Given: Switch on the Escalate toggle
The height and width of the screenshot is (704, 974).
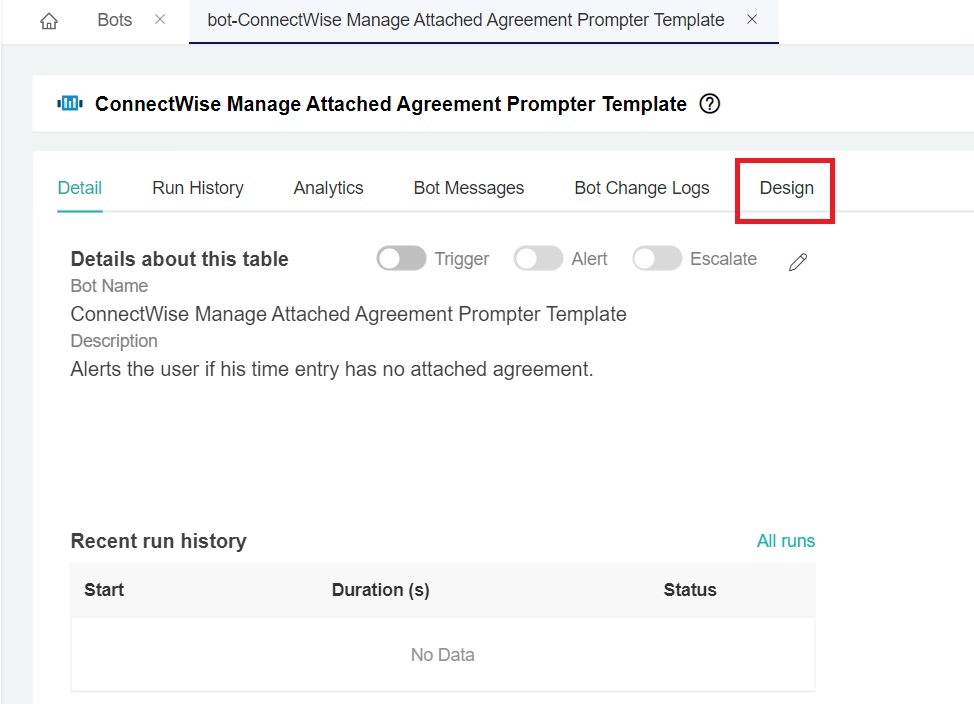Looking at the screenshot, I should coord(657,259).
